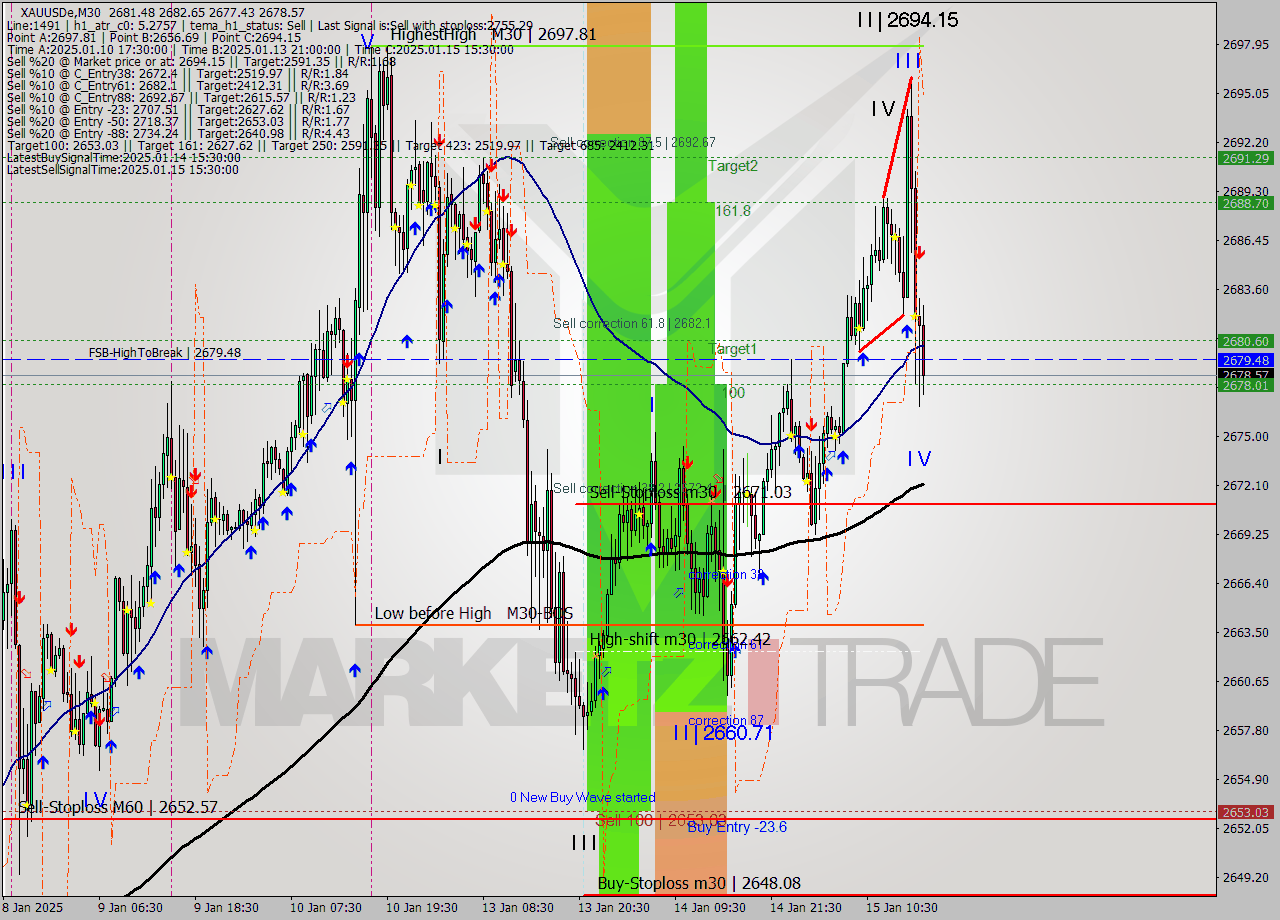
Task: Click the XAUUSDe,M30 chart title text
Action: click(61, 12)
